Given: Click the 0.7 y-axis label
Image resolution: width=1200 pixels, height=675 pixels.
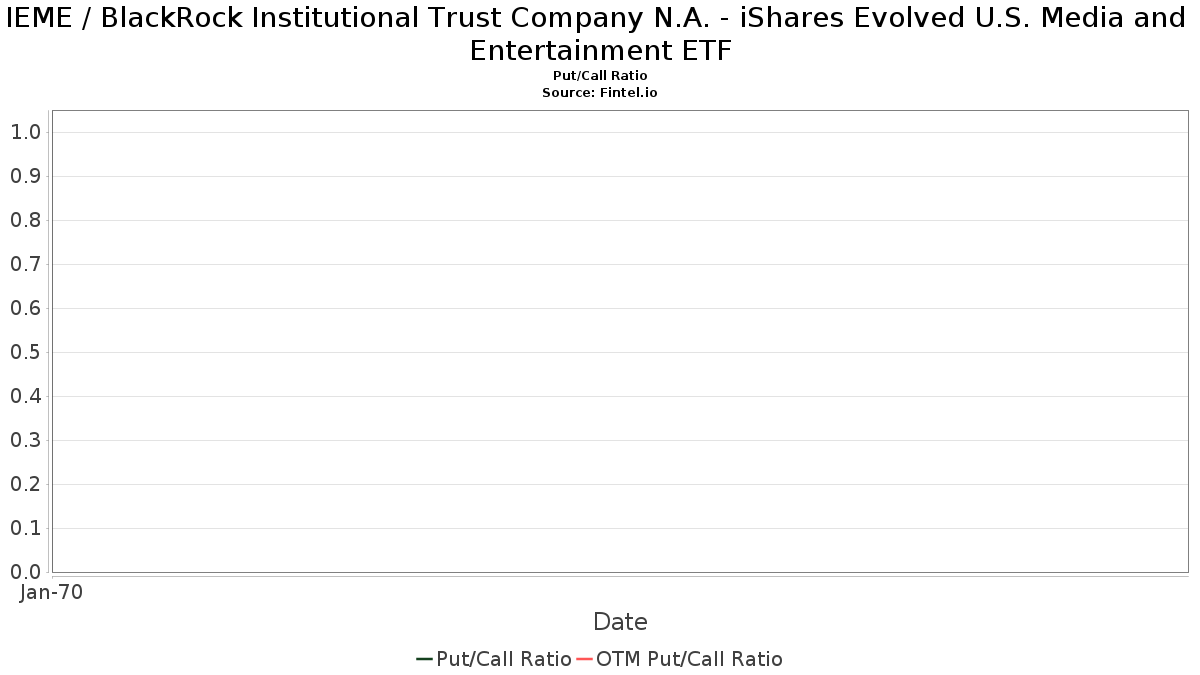Looking at the screenshot, I should pos(26,264).
